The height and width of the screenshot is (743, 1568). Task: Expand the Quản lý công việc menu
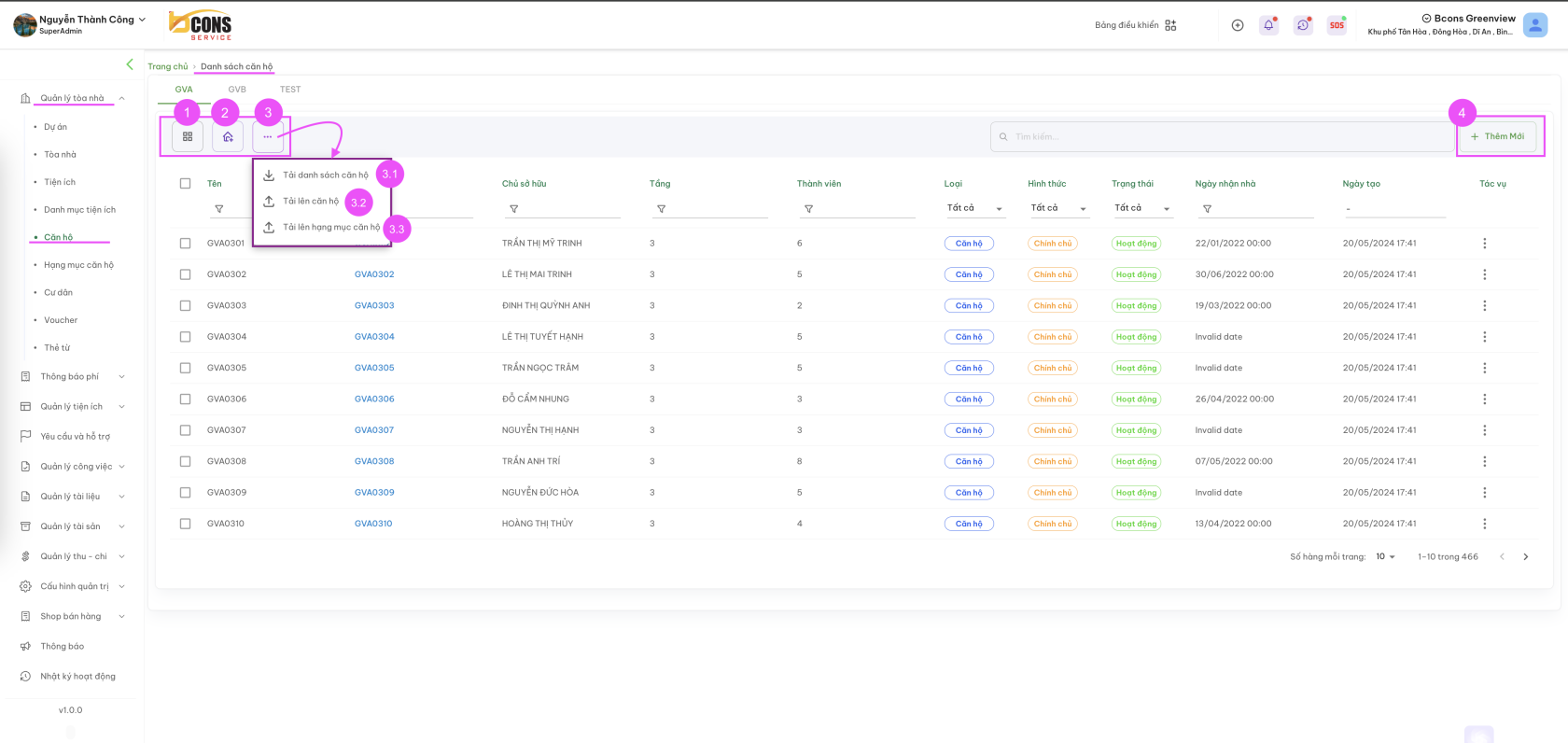click(74, 467)
